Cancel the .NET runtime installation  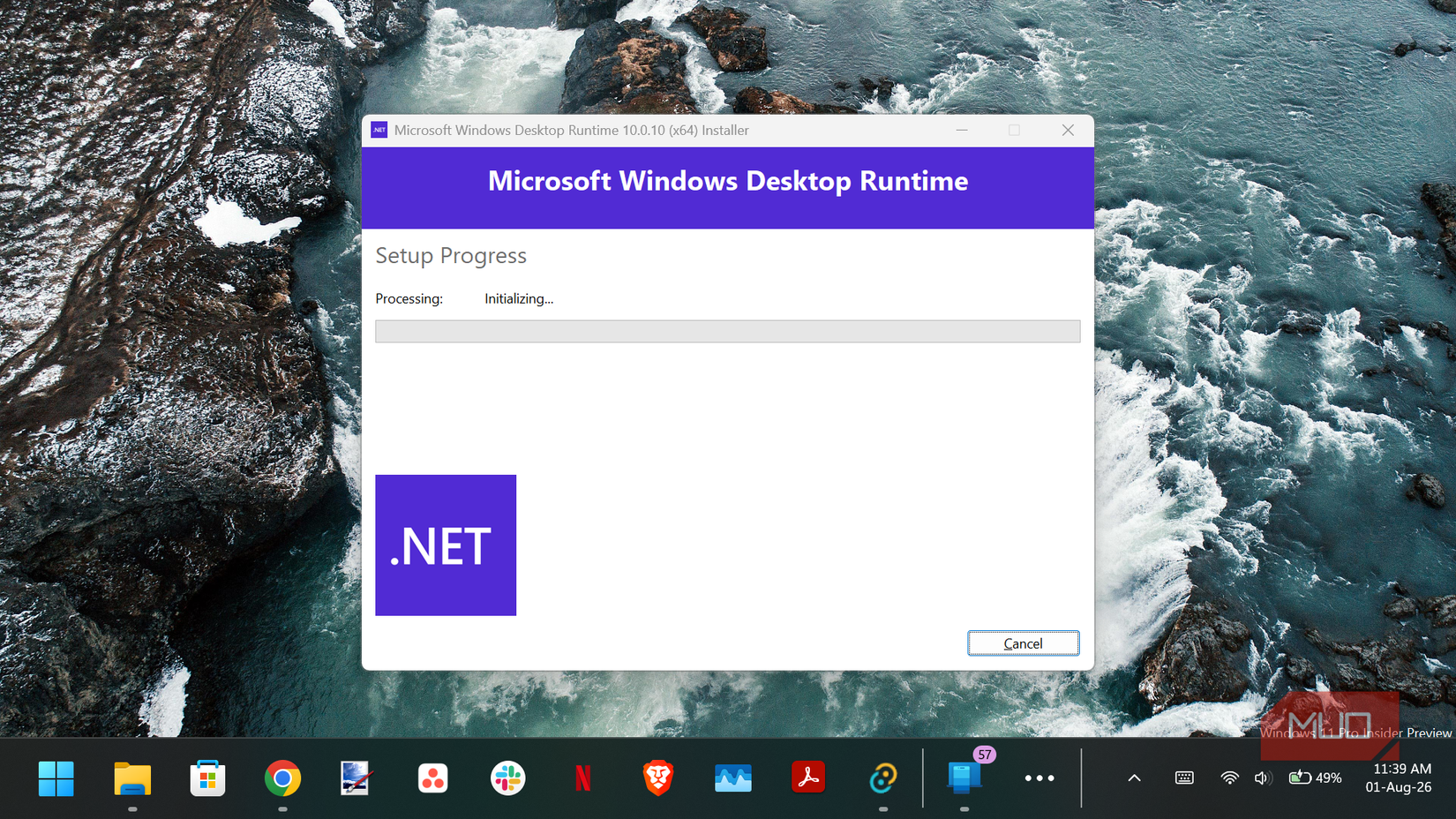[1023, 643]
